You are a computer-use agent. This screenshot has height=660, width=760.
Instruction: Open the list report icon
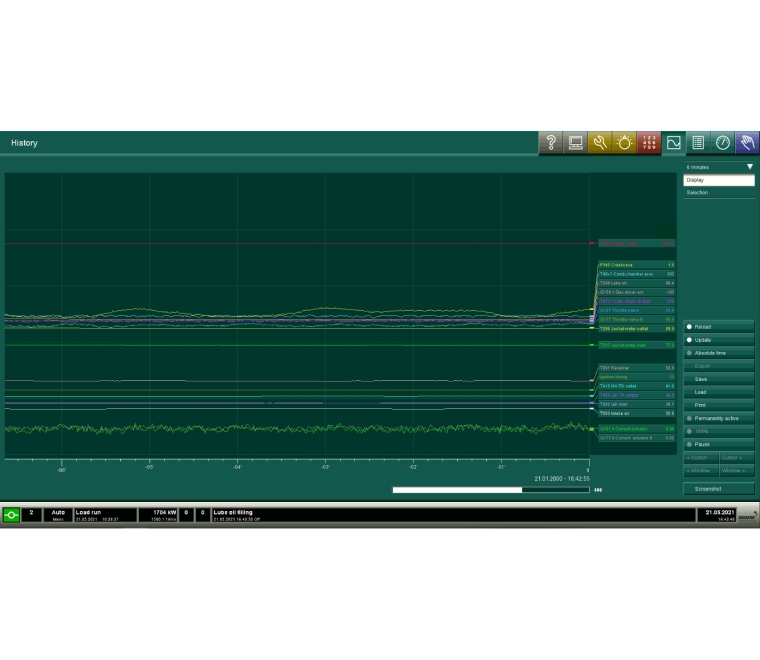[x=698, y=143]
